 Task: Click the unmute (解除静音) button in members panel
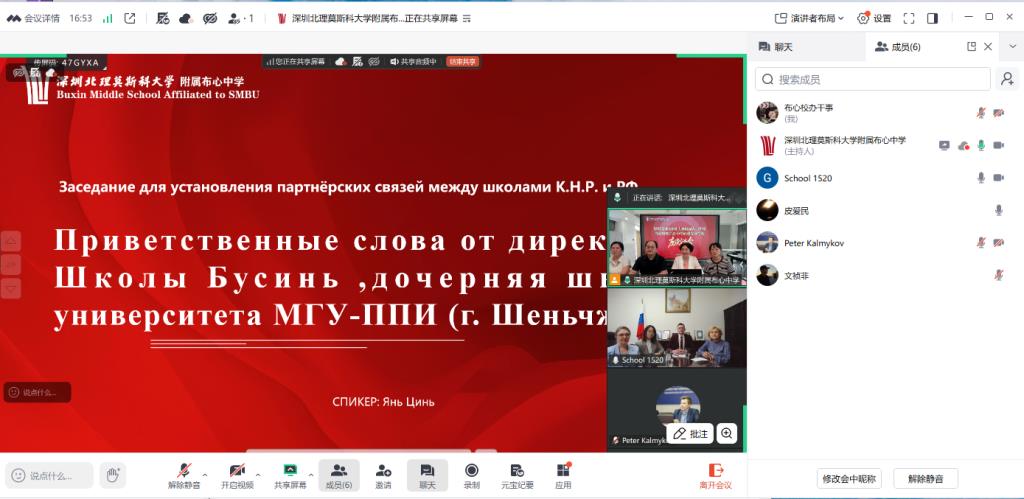pyautogui.click(x=926, y=478)
